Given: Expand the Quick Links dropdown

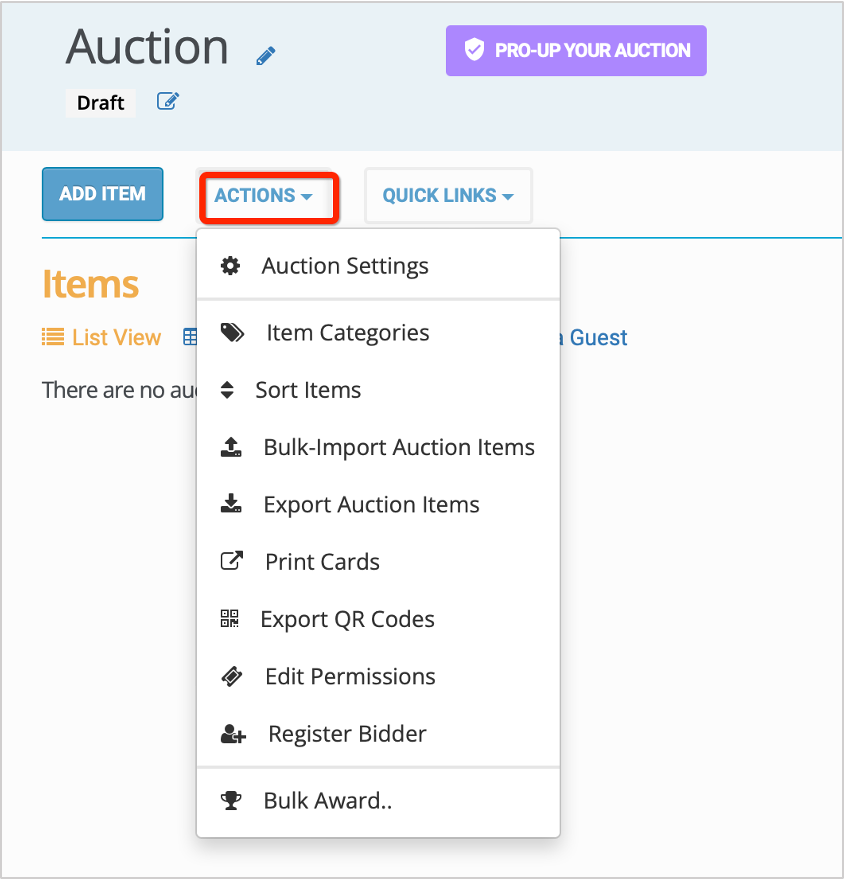Looking at the screenshot, I should point(448,195).
